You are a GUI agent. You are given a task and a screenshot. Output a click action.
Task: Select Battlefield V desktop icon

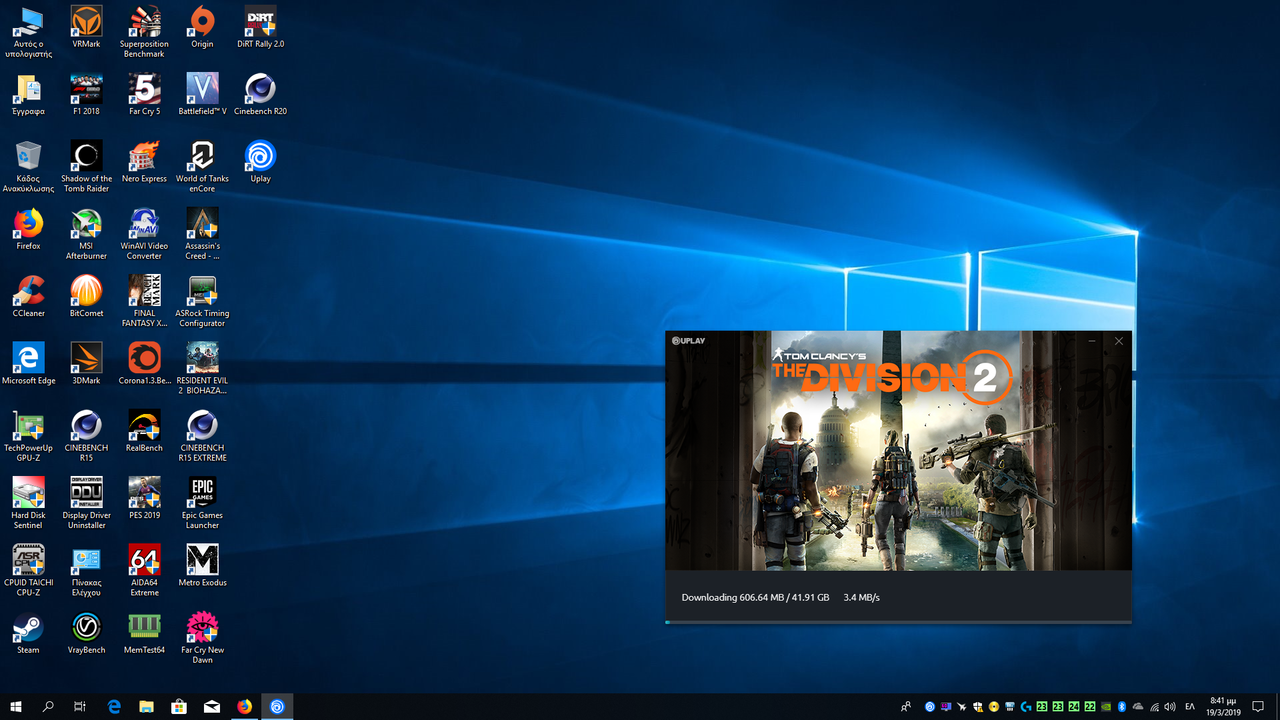(202, 95)
